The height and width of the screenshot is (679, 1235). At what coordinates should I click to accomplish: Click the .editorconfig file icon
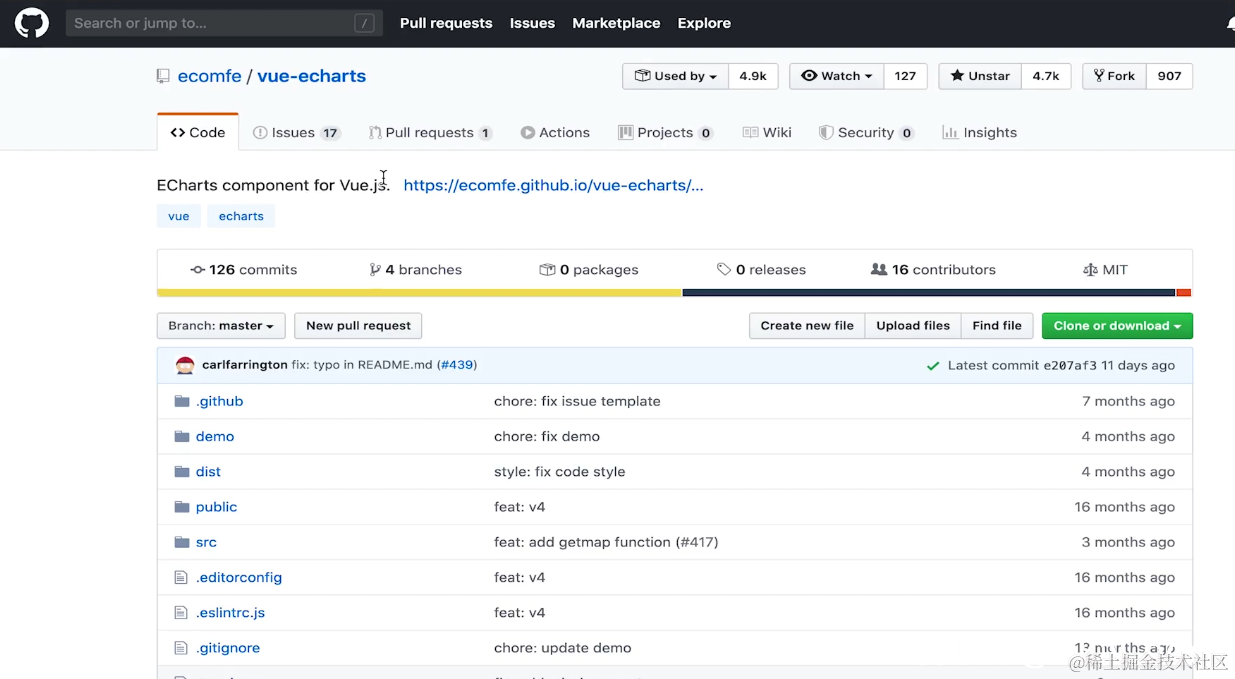(x=181, y=577)
